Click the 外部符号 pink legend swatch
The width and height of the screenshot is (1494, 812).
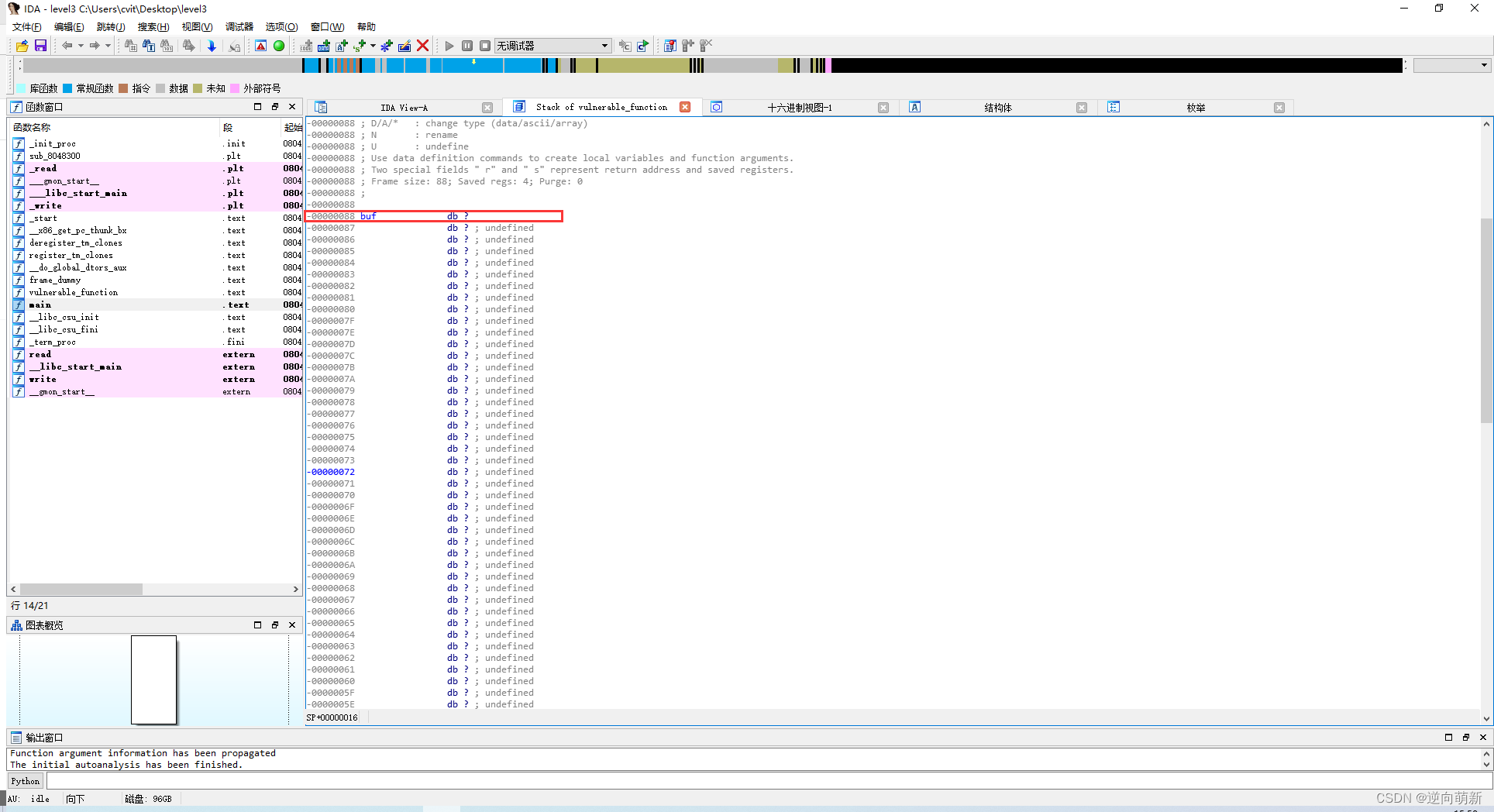(235, 88)
